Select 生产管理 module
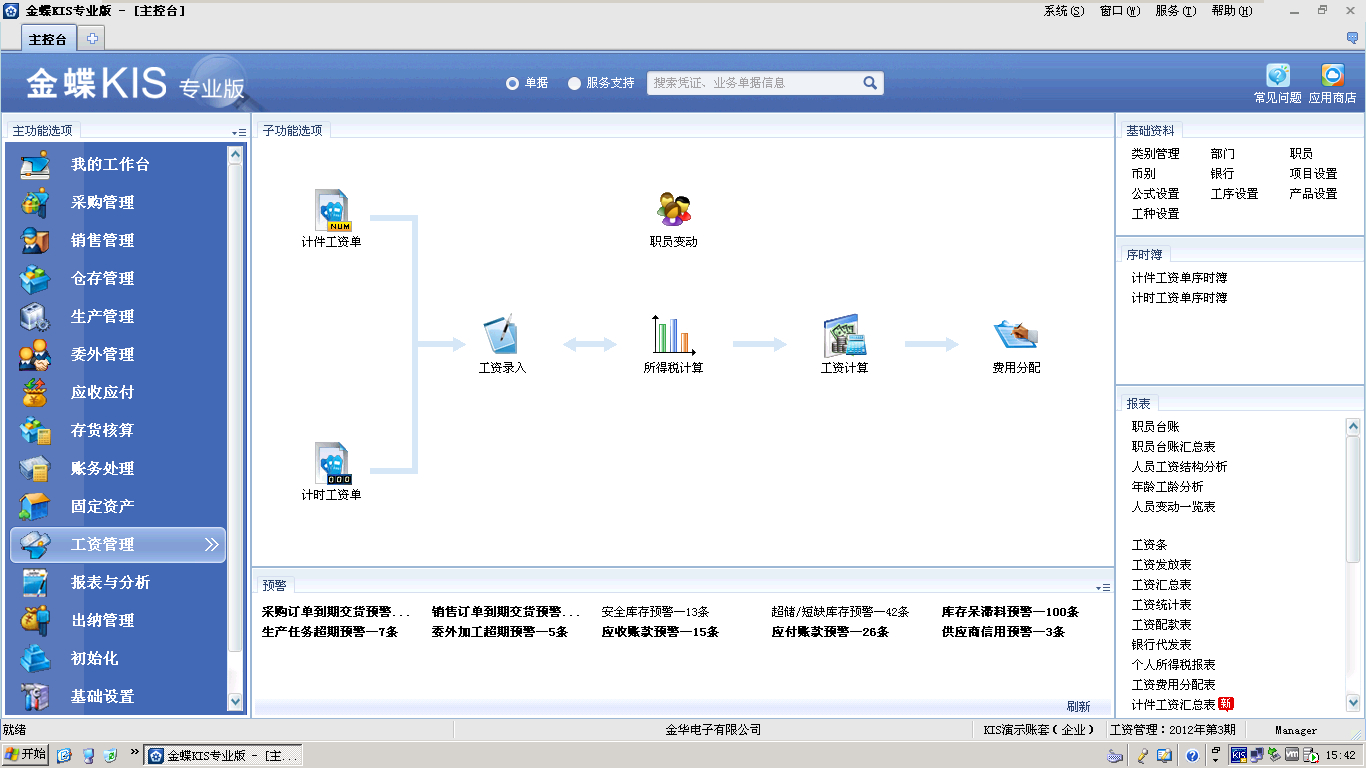The image size is (1366, 768). [x=102, y=316]
